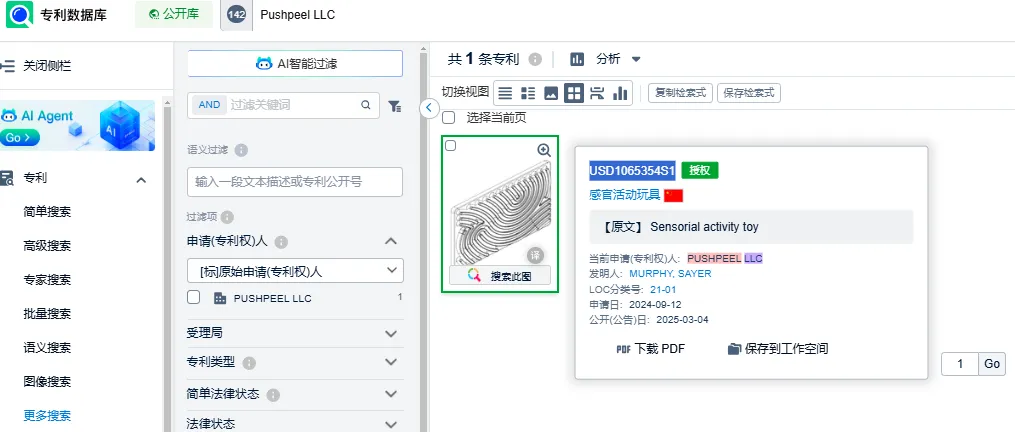Open 高级搜索 in sidebar

click(47, 246)
